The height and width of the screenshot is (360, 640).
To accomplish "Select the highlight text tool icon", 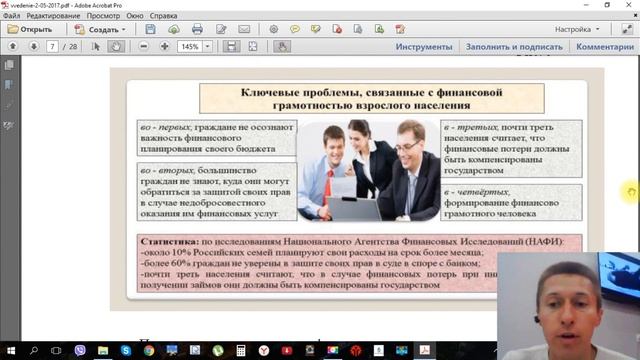I will pyautogui.click(x=316, y=29).
